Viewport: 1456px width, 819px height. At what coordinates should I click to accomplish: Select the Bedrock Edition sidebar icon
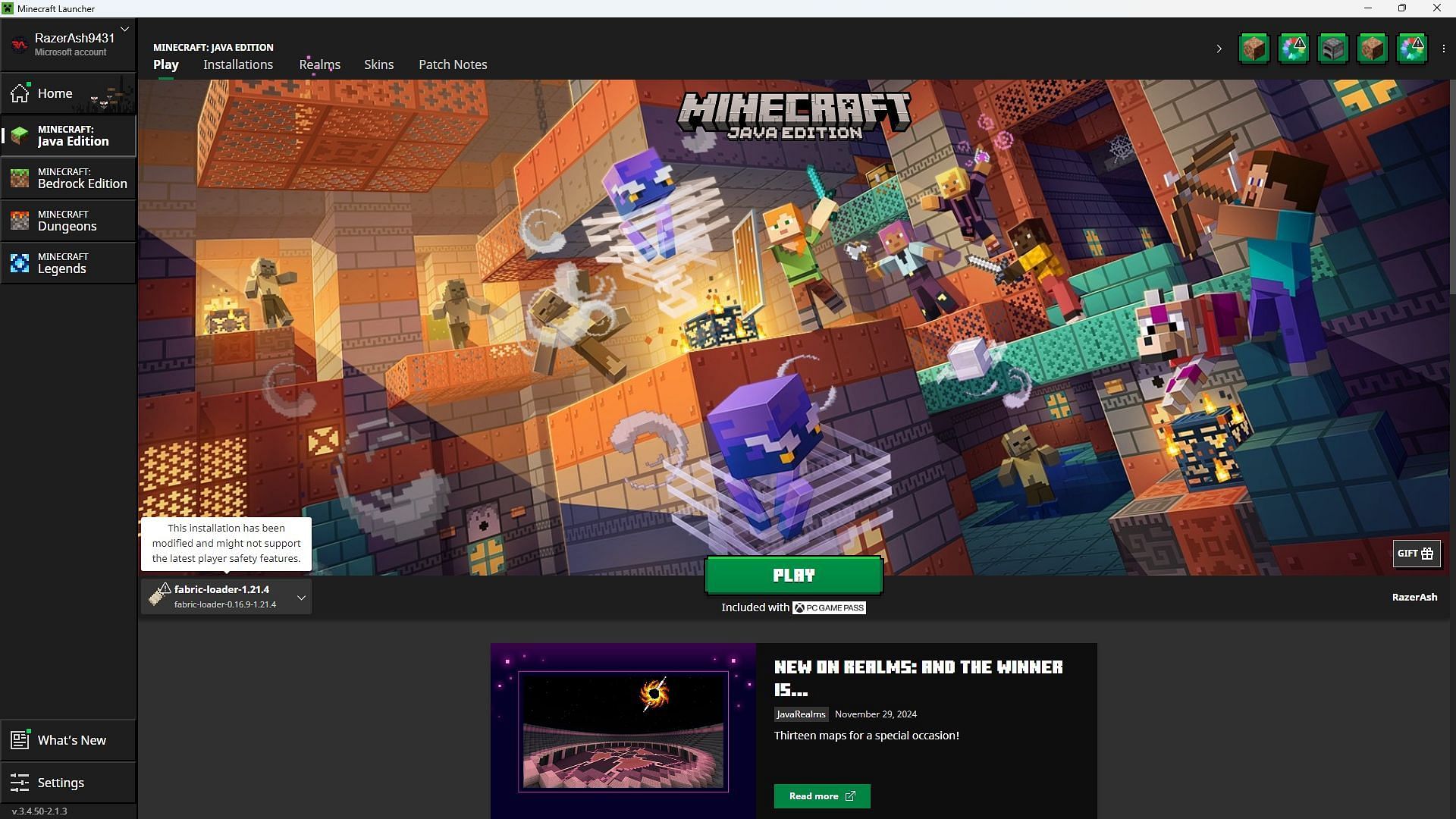(19, 177)
